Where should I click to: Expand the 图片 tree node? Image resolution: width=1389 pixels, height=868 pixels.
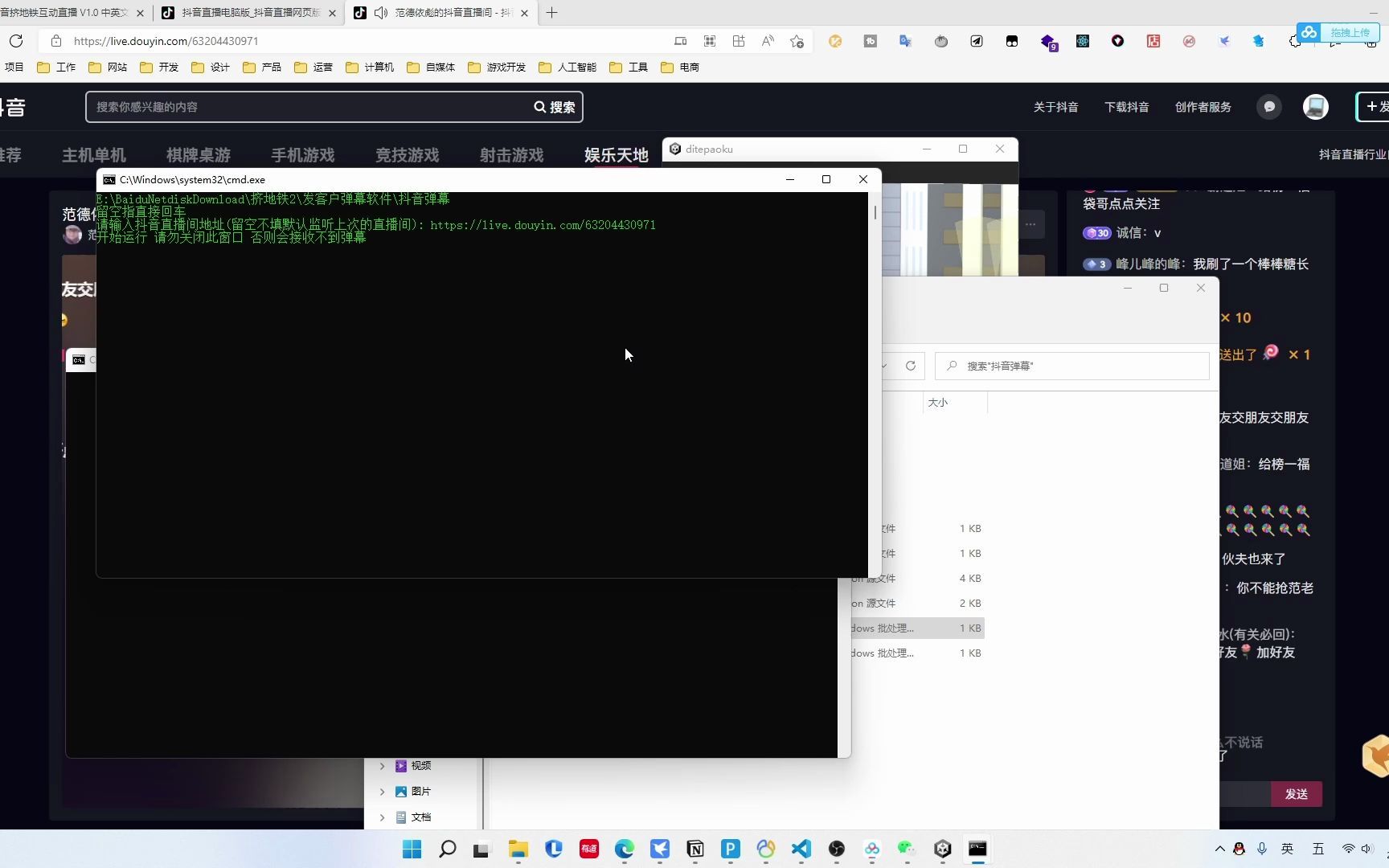[x=382, y=792]
